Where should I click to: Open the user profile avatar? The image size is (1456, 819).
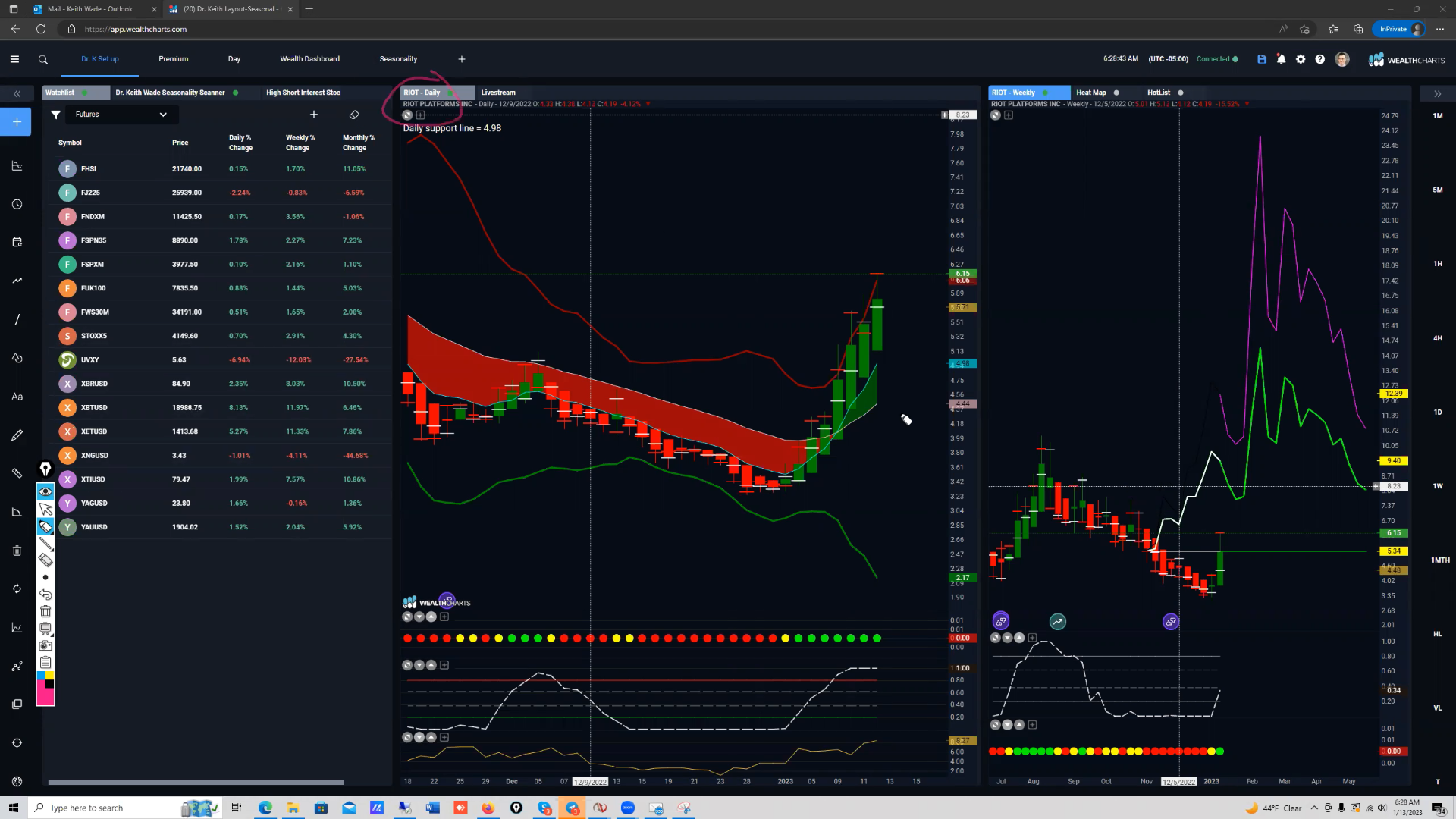click(1342, 59)
